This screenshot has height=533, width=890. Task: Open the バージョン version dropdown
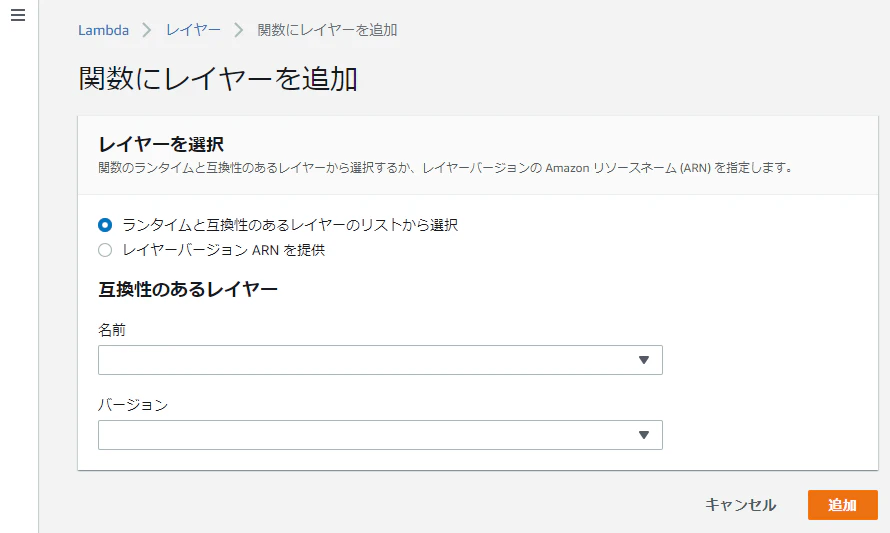380,435
